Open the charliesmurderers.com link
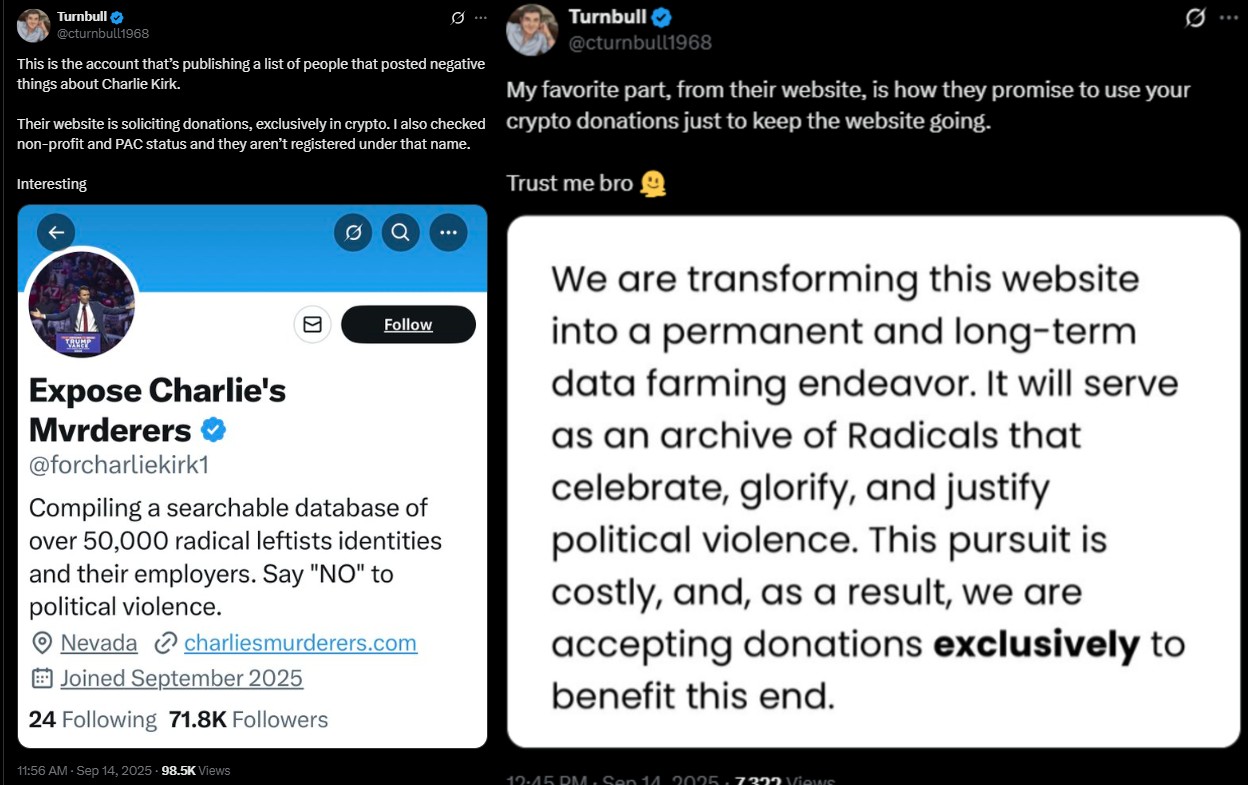The height and width of the screenshot is (785, 1249). [x=300, y=642]
